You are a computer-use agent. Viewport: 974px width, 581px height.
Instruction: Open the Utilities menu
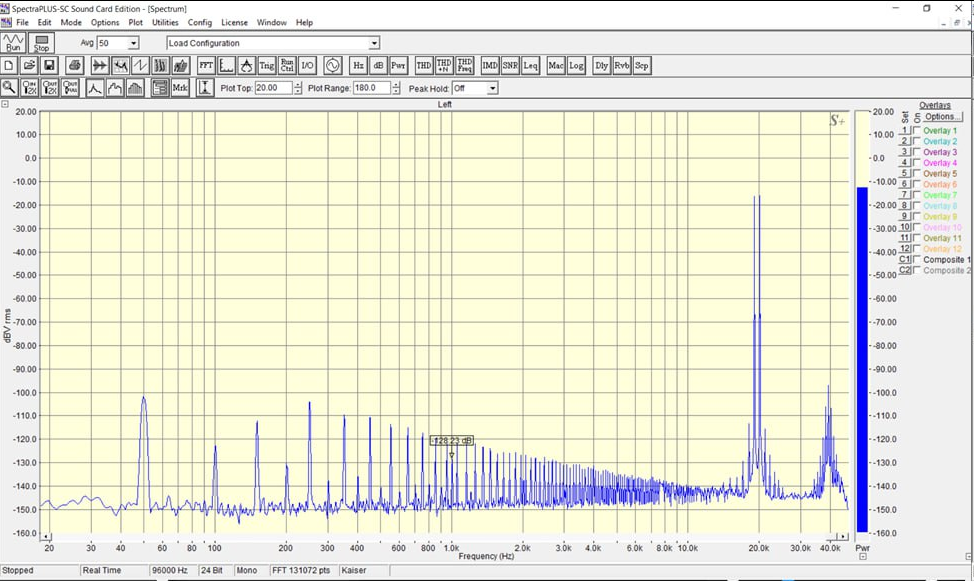click(x=165, y=22)
